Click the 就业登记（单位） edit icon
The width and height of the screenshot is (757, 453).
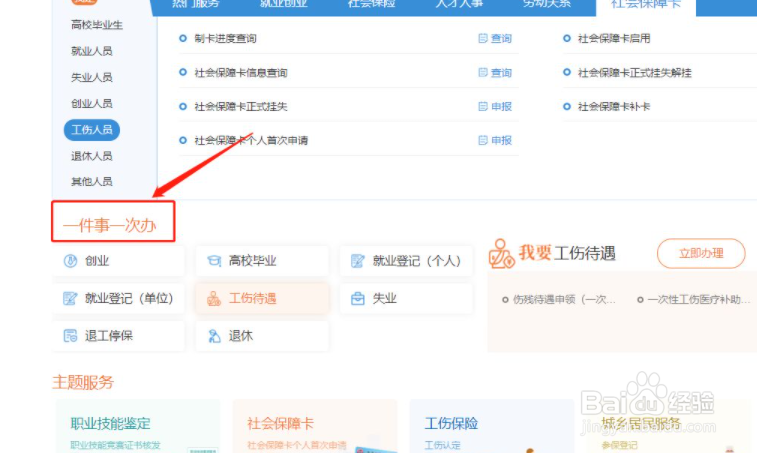coord(70,298)
